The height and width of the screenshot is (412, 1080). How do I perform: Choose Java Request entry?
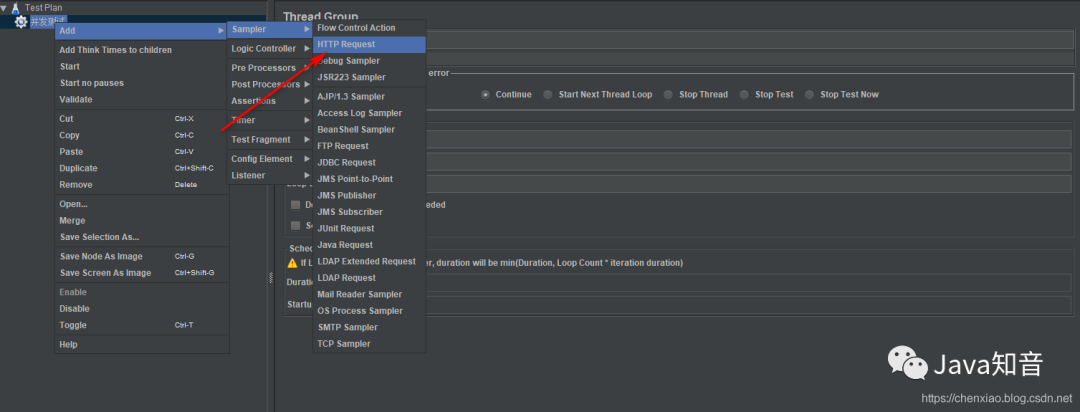[x=369, y=245]
